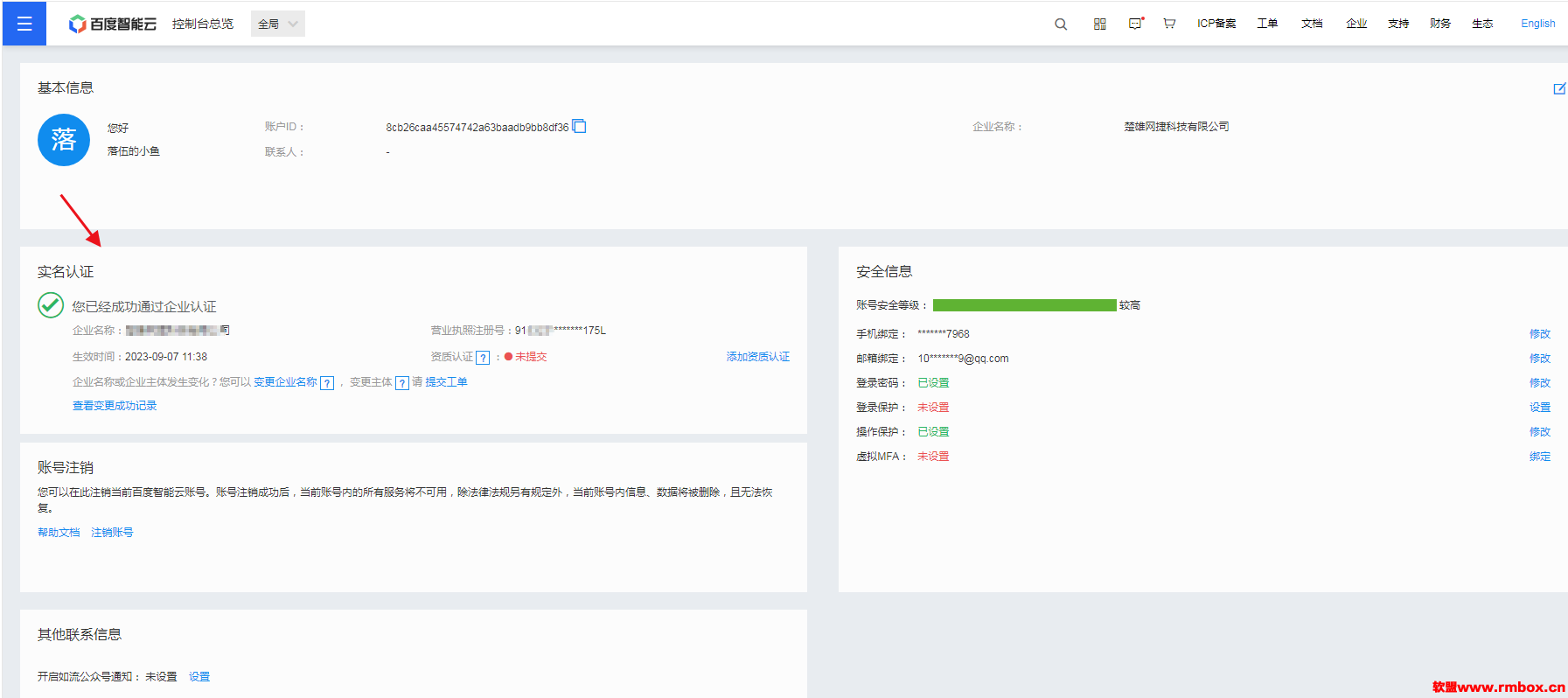The width and height of the screenshot is (1568, 698).
Task: Click 绑定 for 虚拟MFA
Action: [1540, 457]
